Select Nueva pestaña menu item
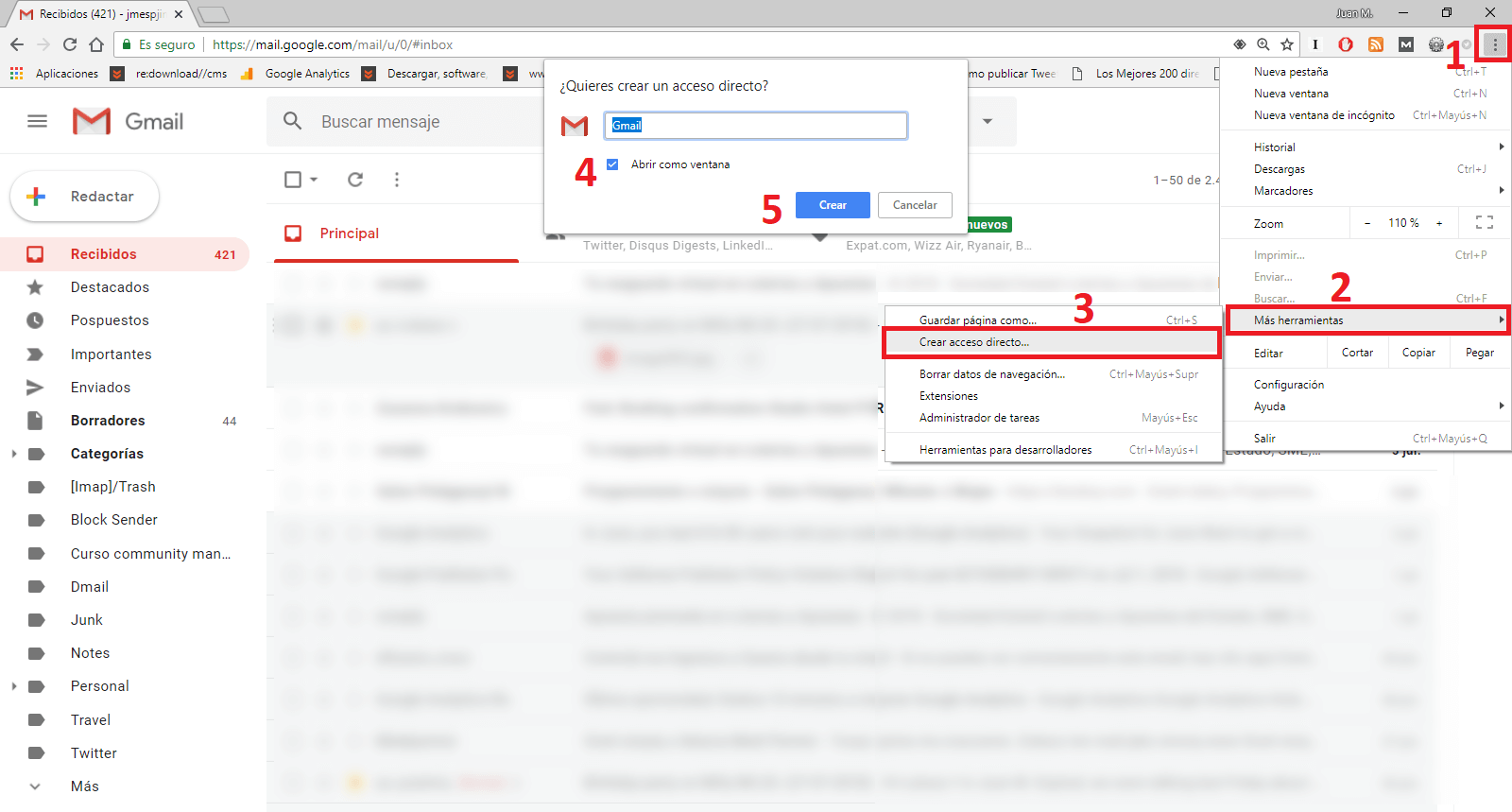 pos(1366,72)
